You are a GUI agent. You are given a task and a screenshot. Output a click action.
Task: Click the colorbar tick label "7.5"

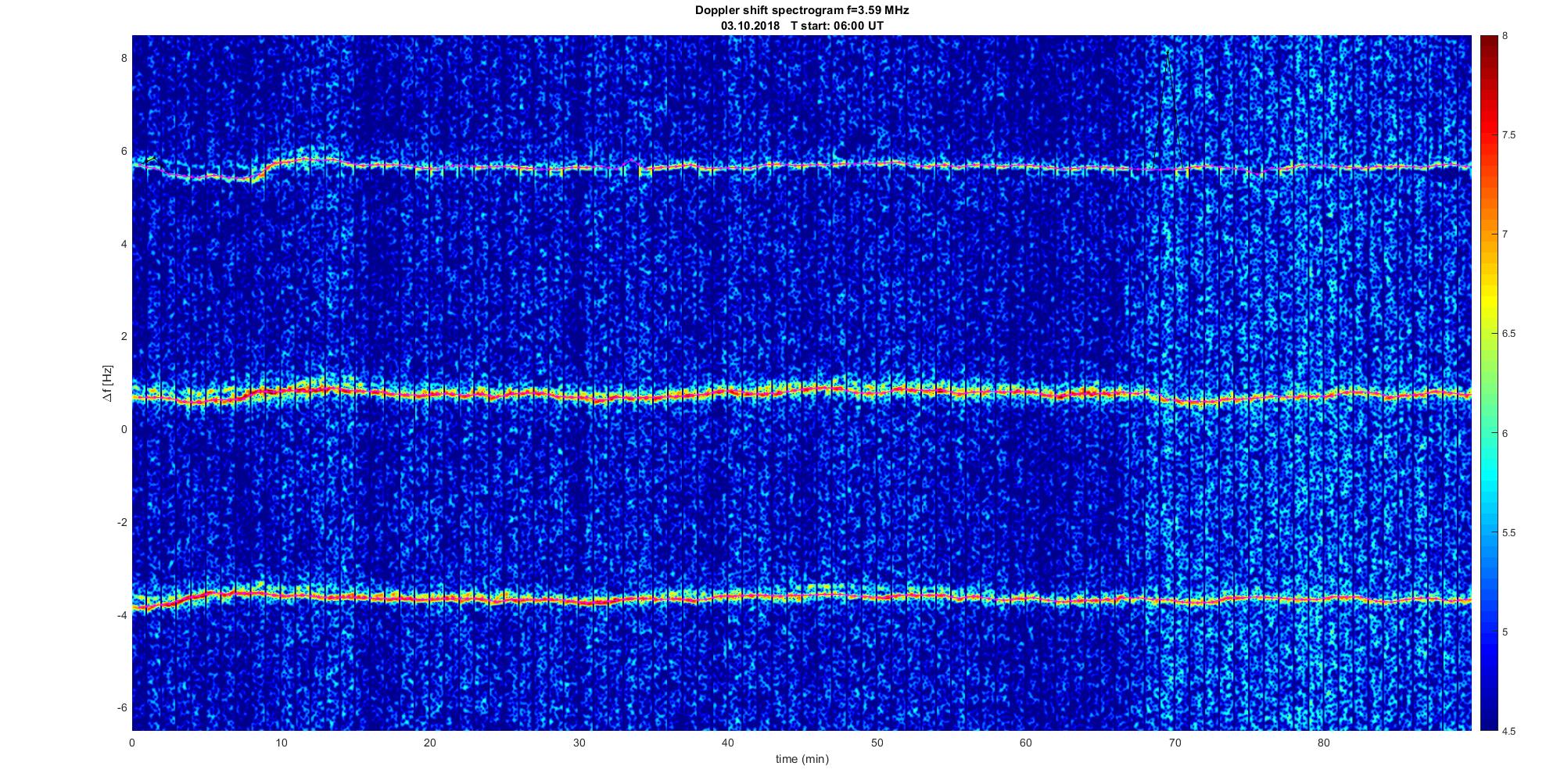(x=1509, y=135)
